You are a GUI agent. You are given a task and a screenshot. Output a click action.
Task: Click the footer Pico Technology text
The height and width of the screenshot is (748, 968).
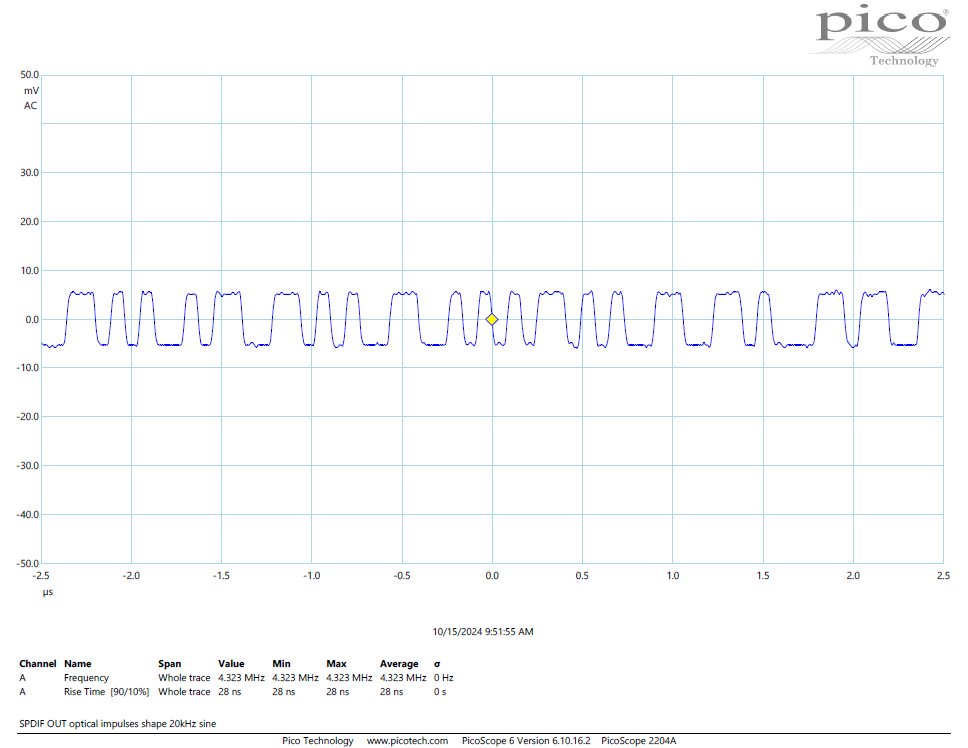[318, 741]
